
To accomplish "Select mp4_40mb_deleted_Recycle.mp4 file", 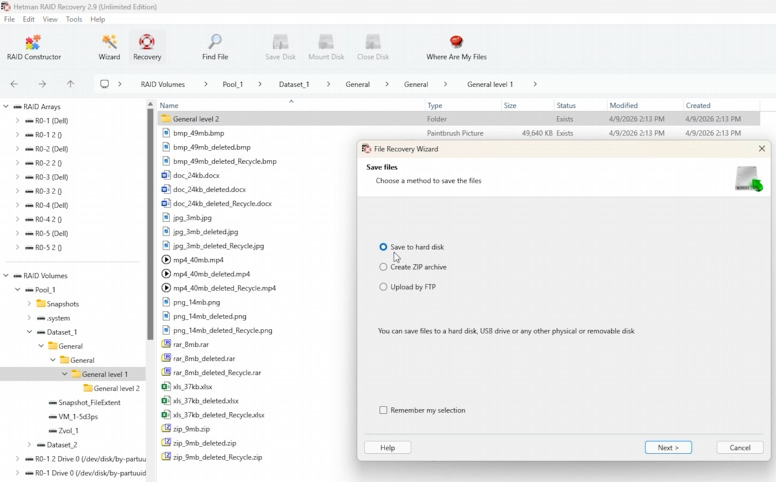I will tap(224, 288).
